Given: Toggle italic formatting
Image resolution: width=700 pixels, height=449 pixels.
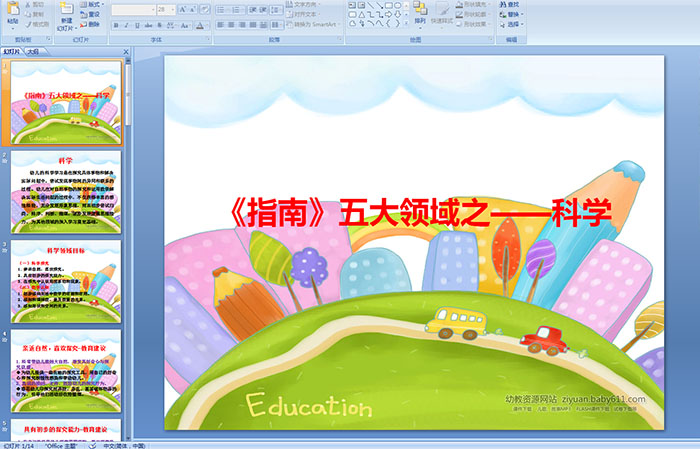Looking at the screenshot, I should (x=124, y=25).
